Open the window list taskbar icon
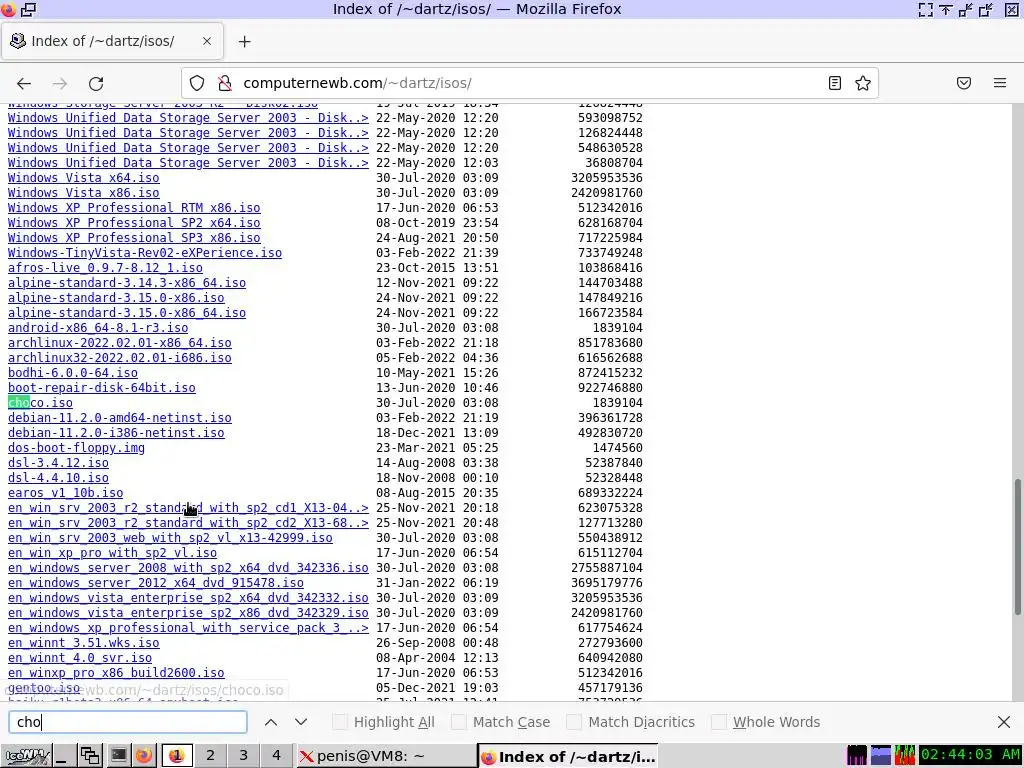1024x768 pixels. (x=89, y=756)
